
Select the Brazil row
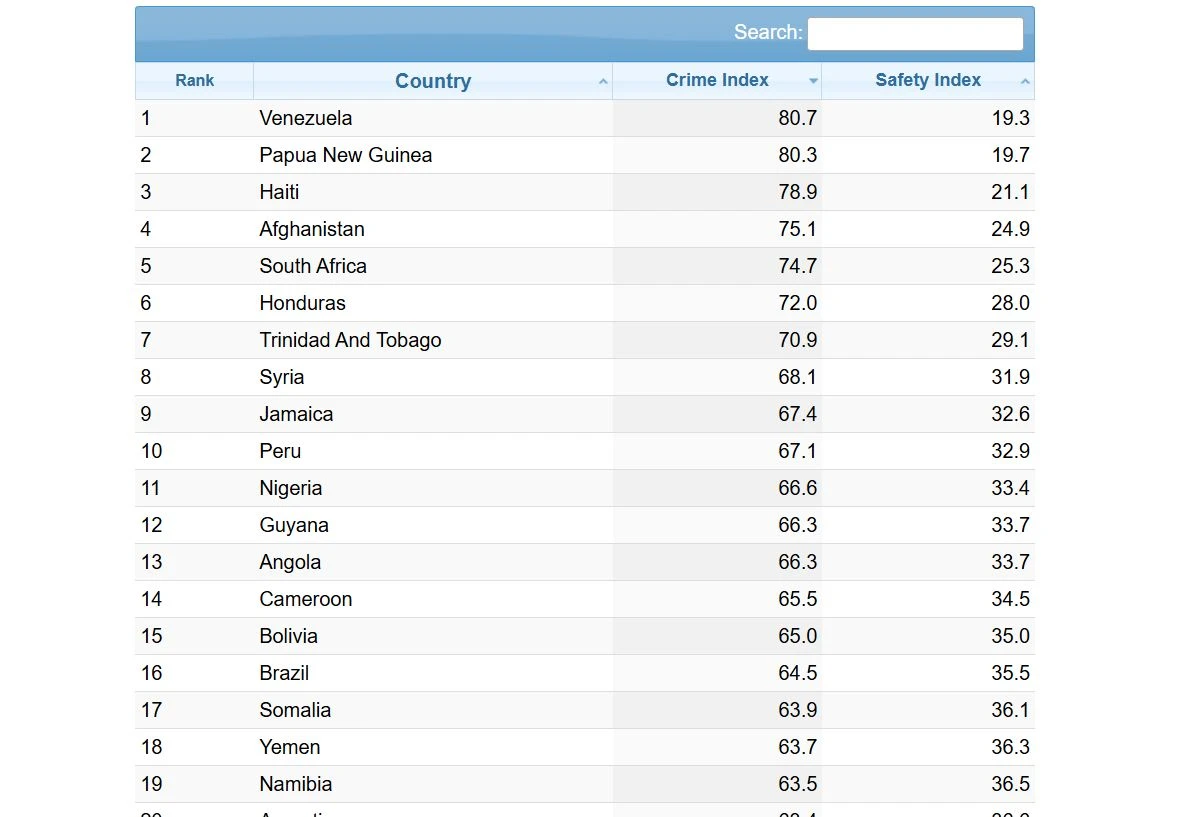pos(584,673)
